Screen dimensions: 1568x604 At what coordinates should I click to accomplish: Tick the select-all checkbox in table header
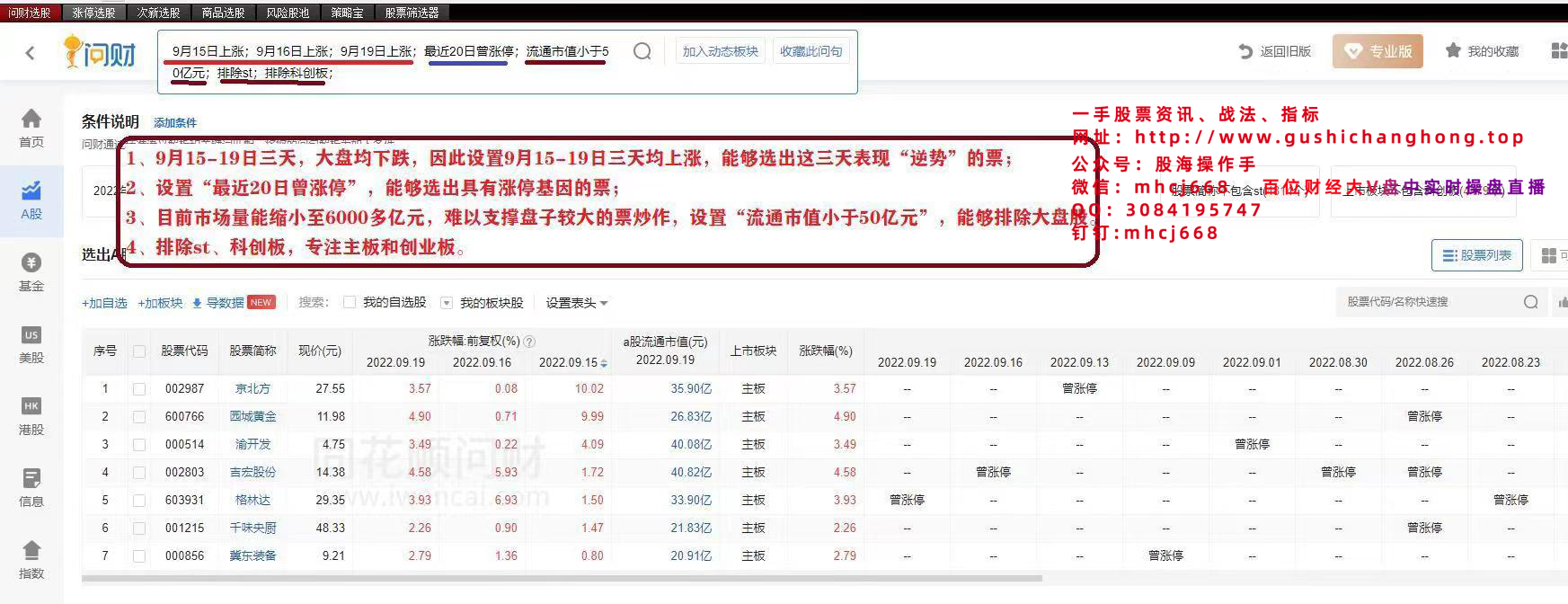(139, 351)
